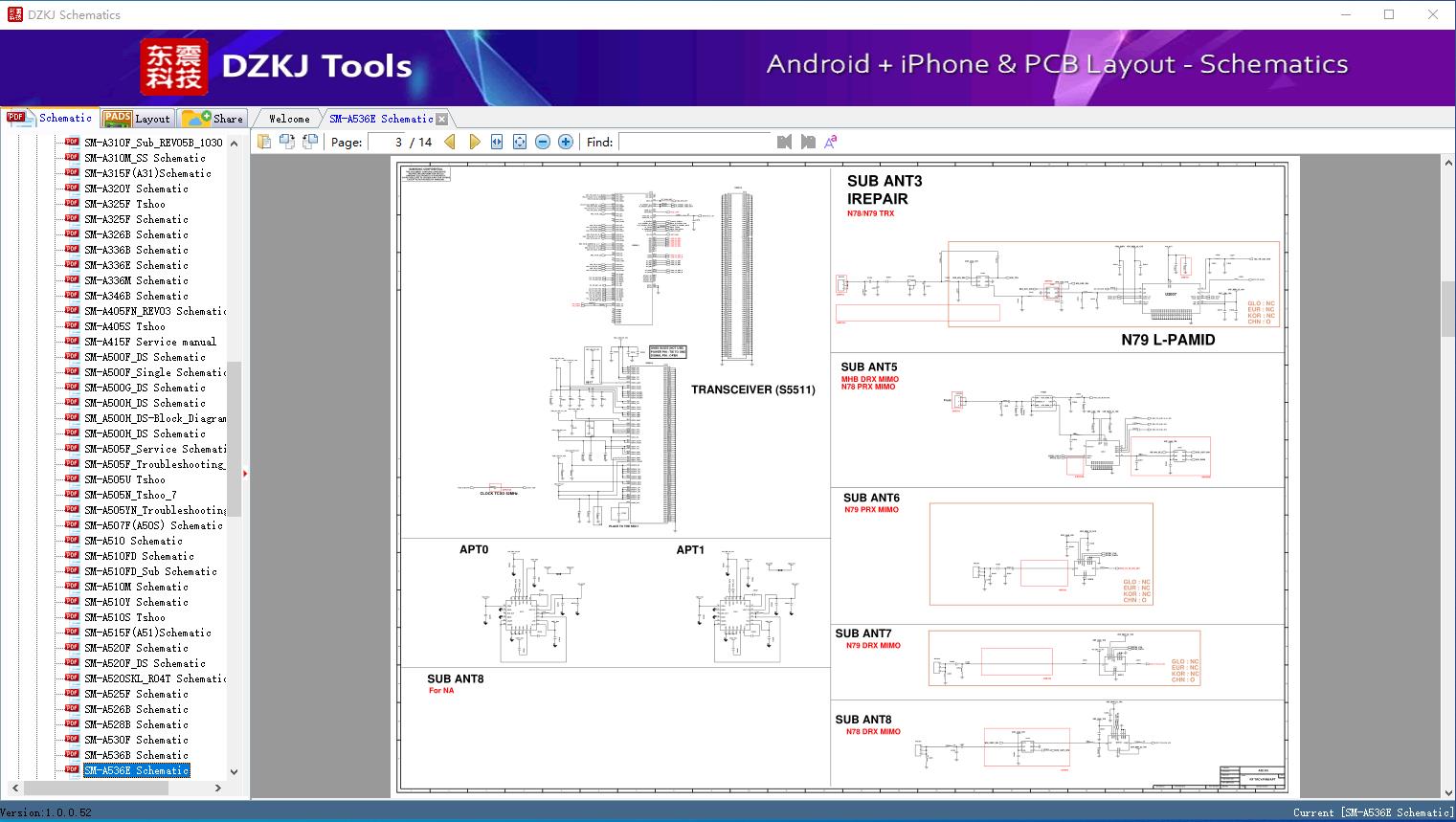Collapse the left panel splitter arrow
Viewport: 1456px width, 822px height.
tap(245, 473)
